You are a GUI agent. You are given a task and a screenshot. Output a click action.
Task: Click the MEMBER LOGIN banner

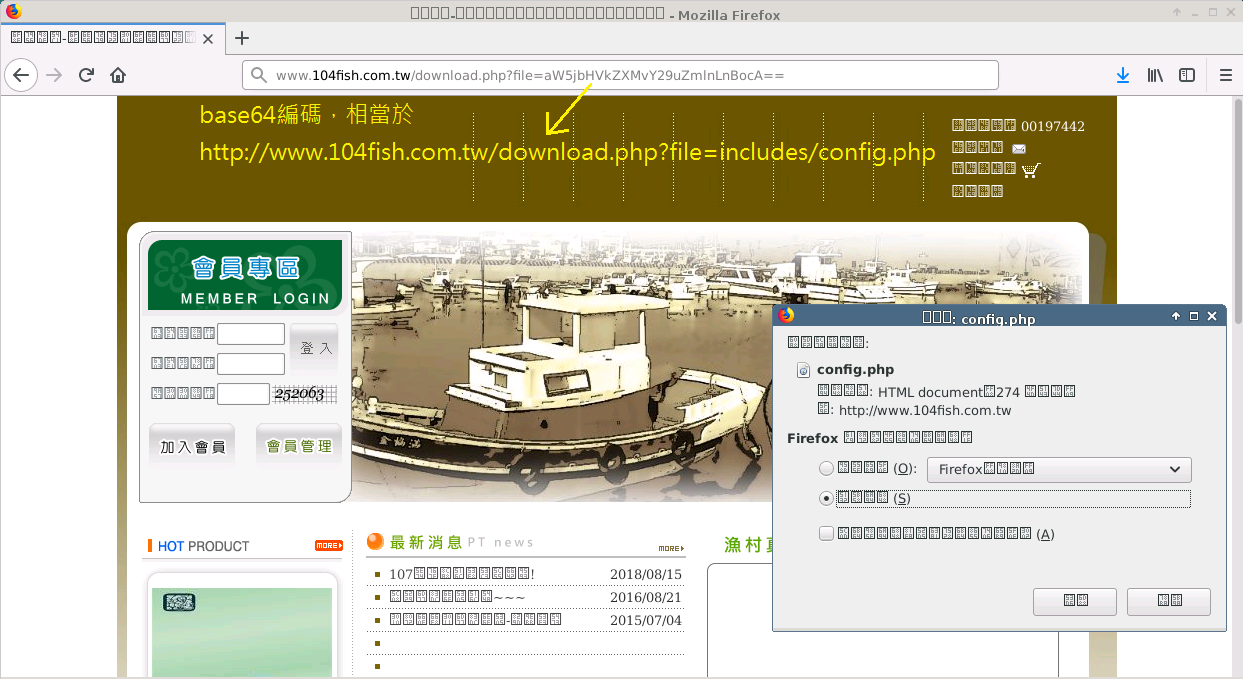245,275
